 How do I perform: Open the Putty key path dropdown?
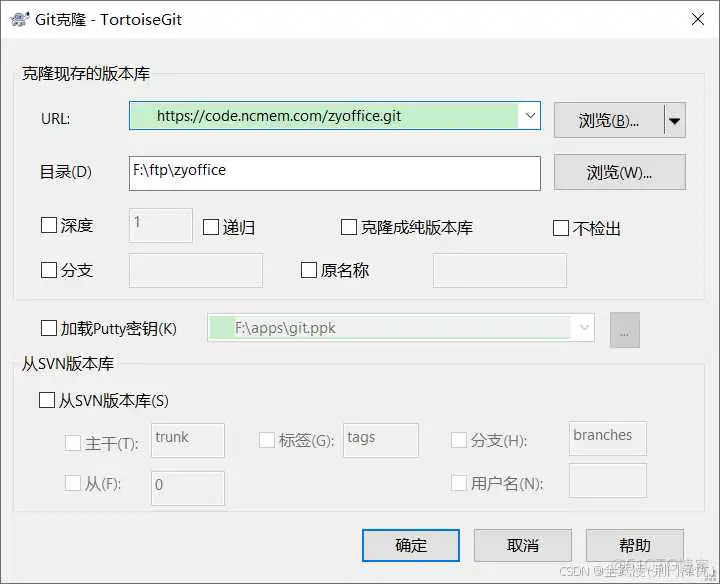pos(584,328)
